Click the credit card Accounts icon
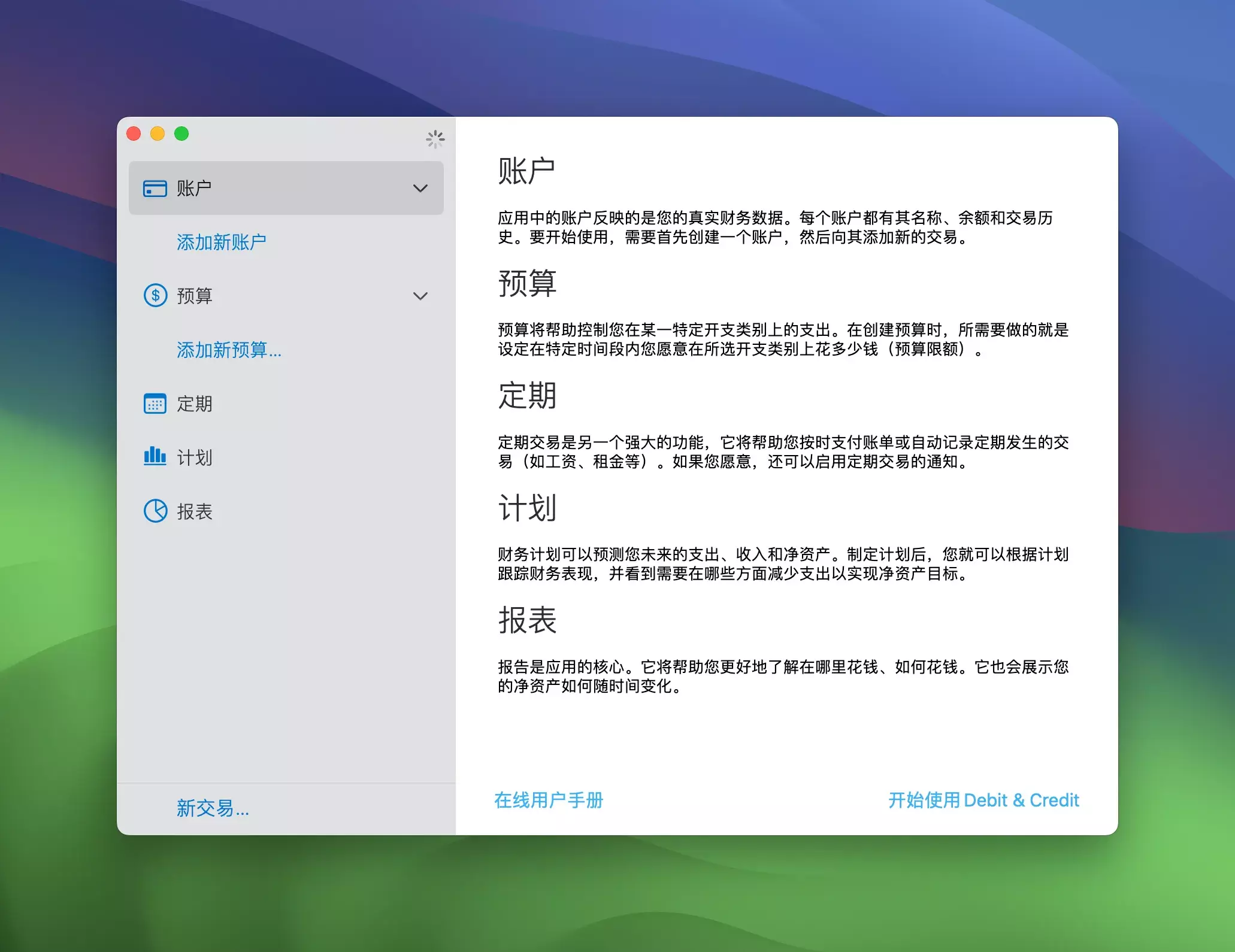Screen dimensions: 1235x952 coord(155,189)
